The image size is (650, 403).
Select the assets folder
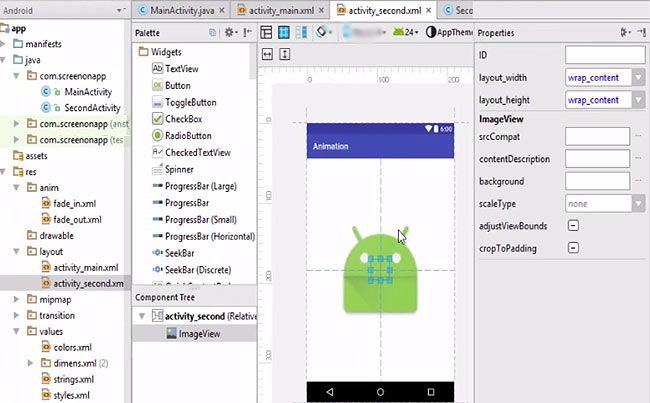[36, 156]
